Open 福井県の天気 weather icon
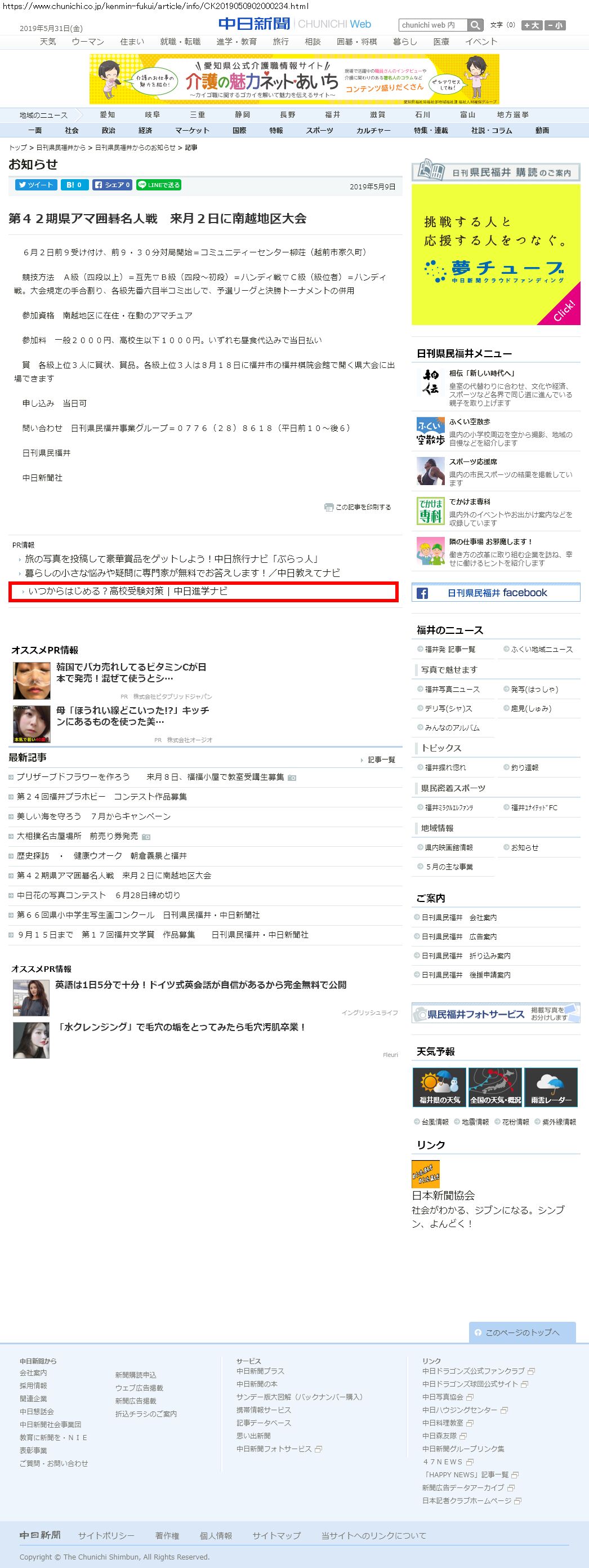 439,1087
